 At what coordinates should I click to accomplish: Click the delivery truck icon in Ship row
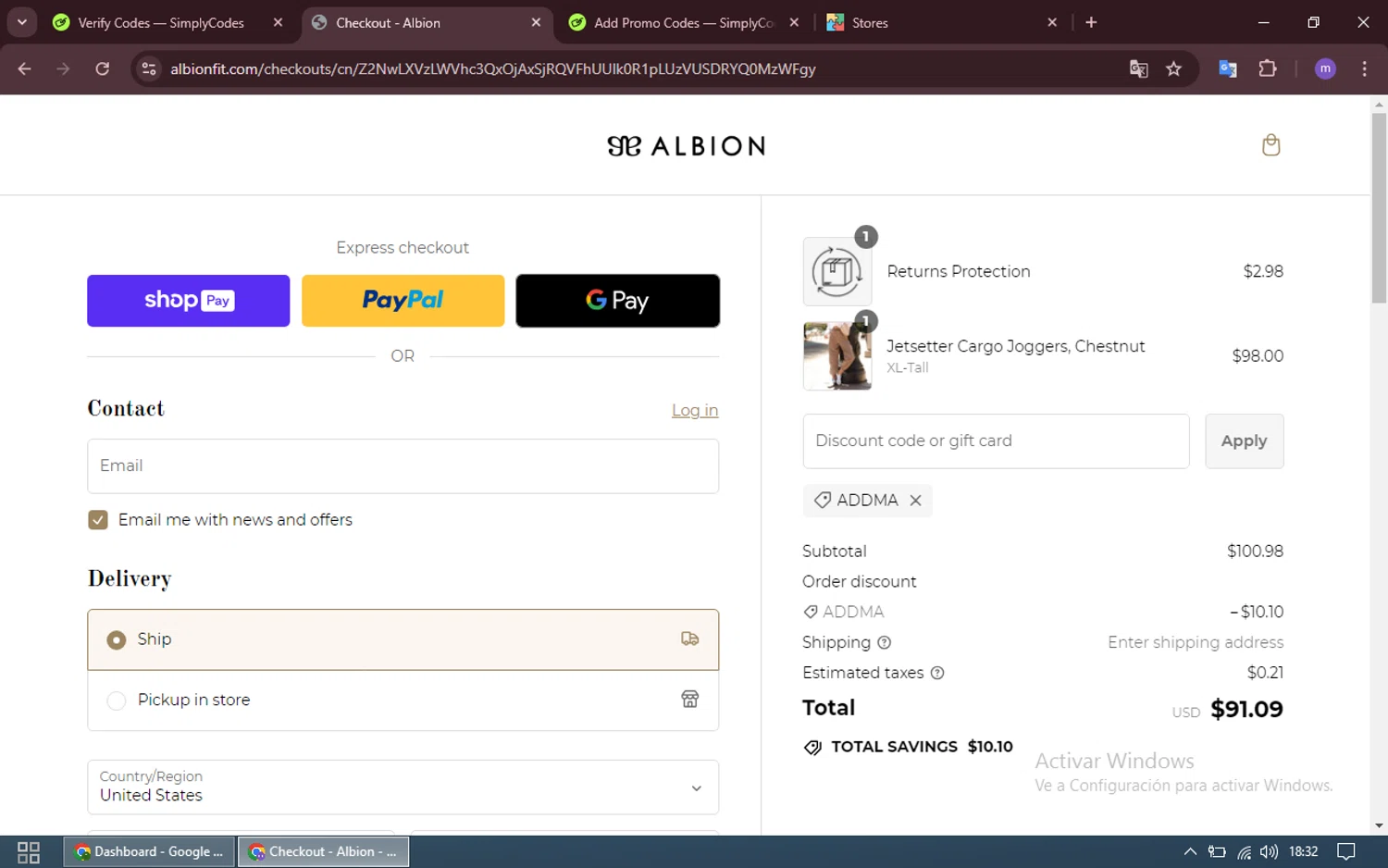[x=689, y=639]
